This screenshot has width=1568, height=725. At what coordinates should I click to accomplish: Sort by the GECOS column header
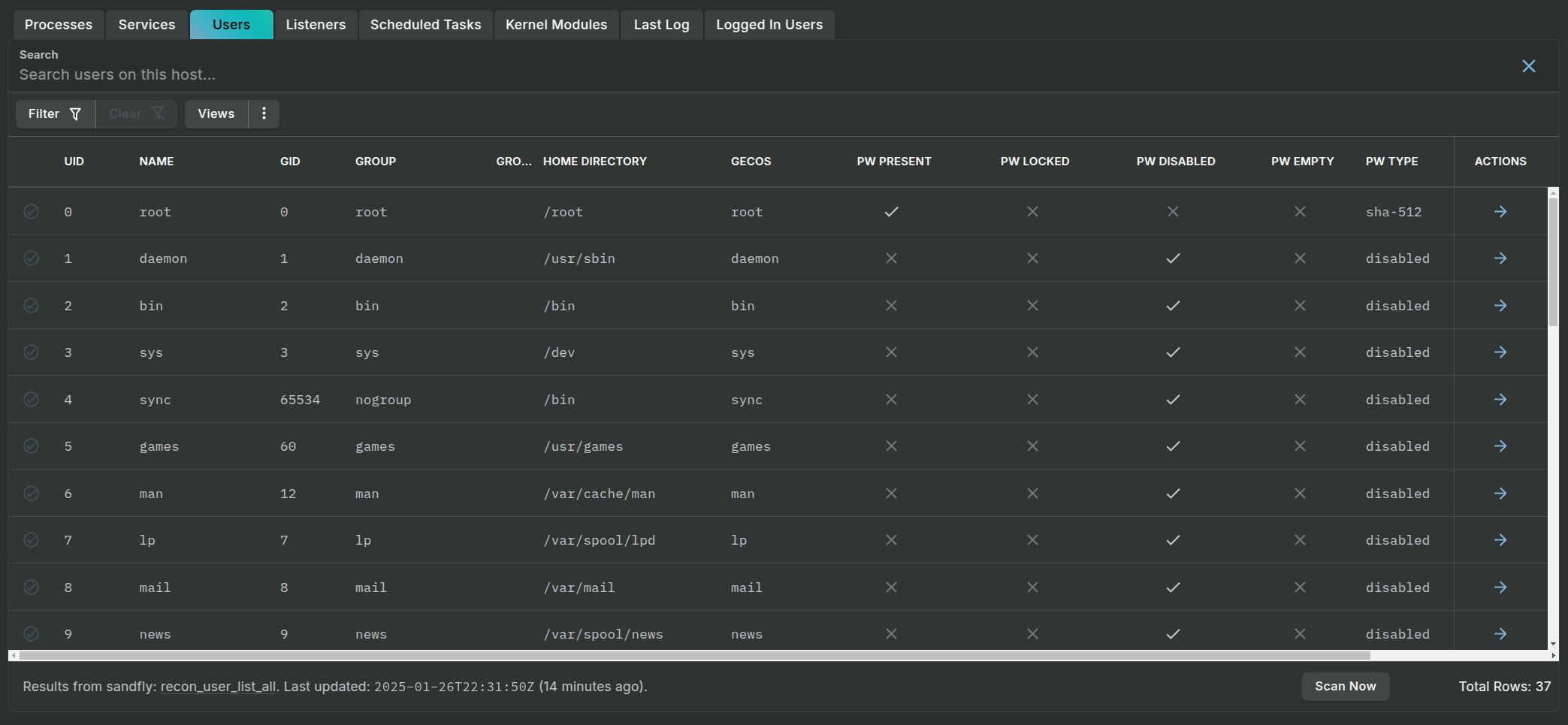coord(751,162)
